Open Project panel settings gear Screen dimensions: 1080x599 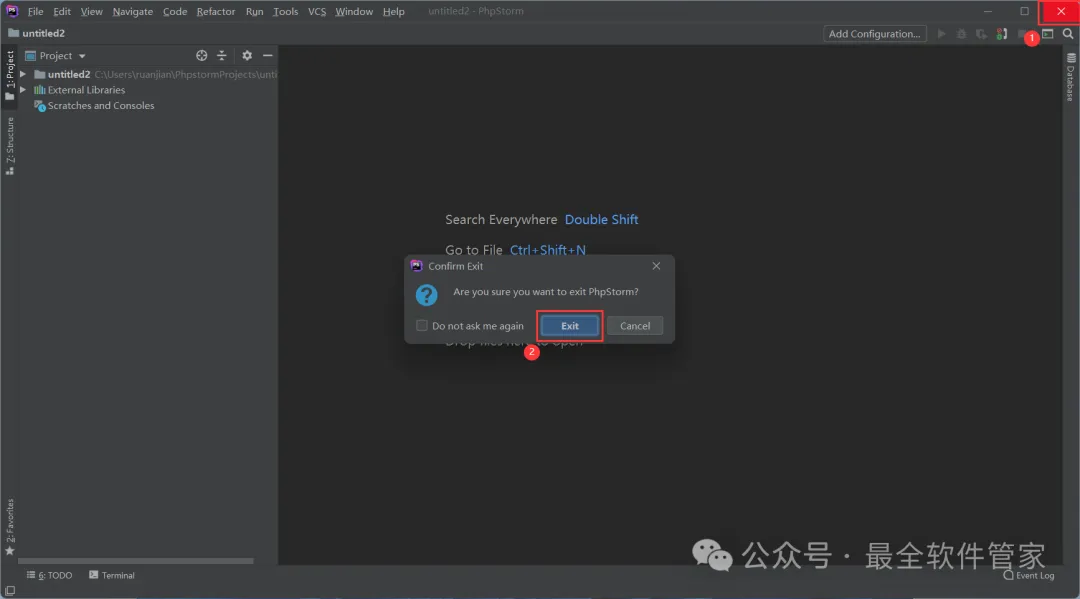(x=247, y=55)
